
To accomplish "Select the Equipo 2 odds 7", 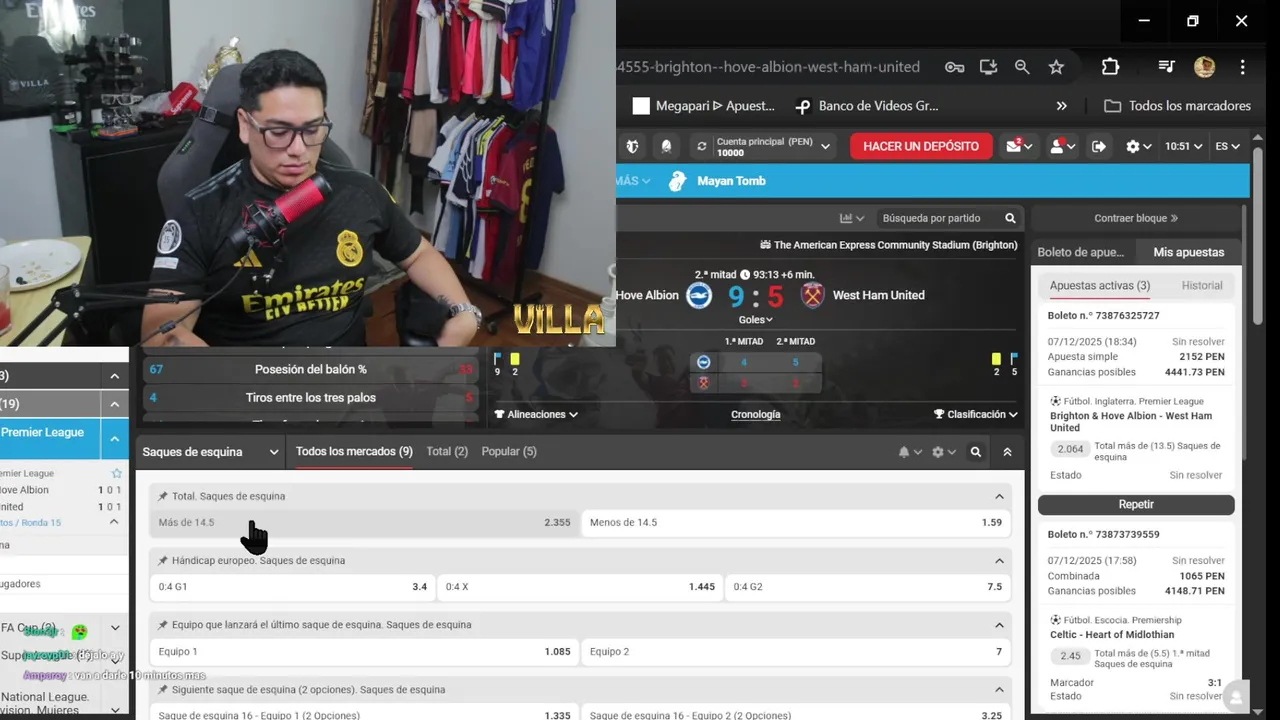I will pyautogui.click(x=796, y=652).
